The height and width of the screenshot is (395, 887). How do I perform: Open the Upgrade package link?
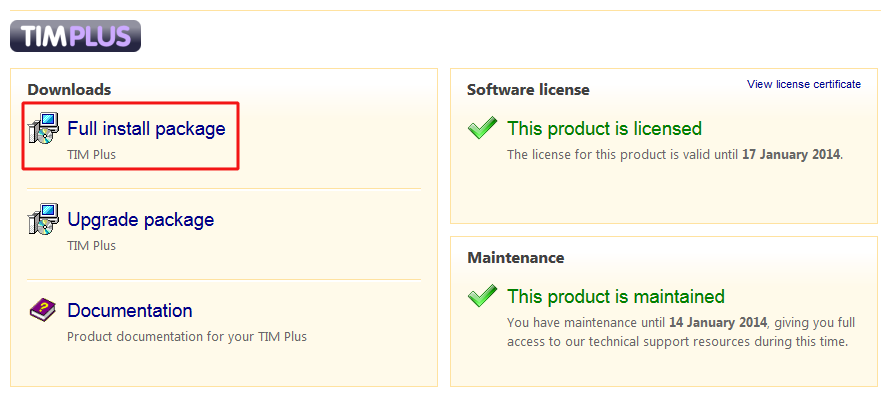141,219
